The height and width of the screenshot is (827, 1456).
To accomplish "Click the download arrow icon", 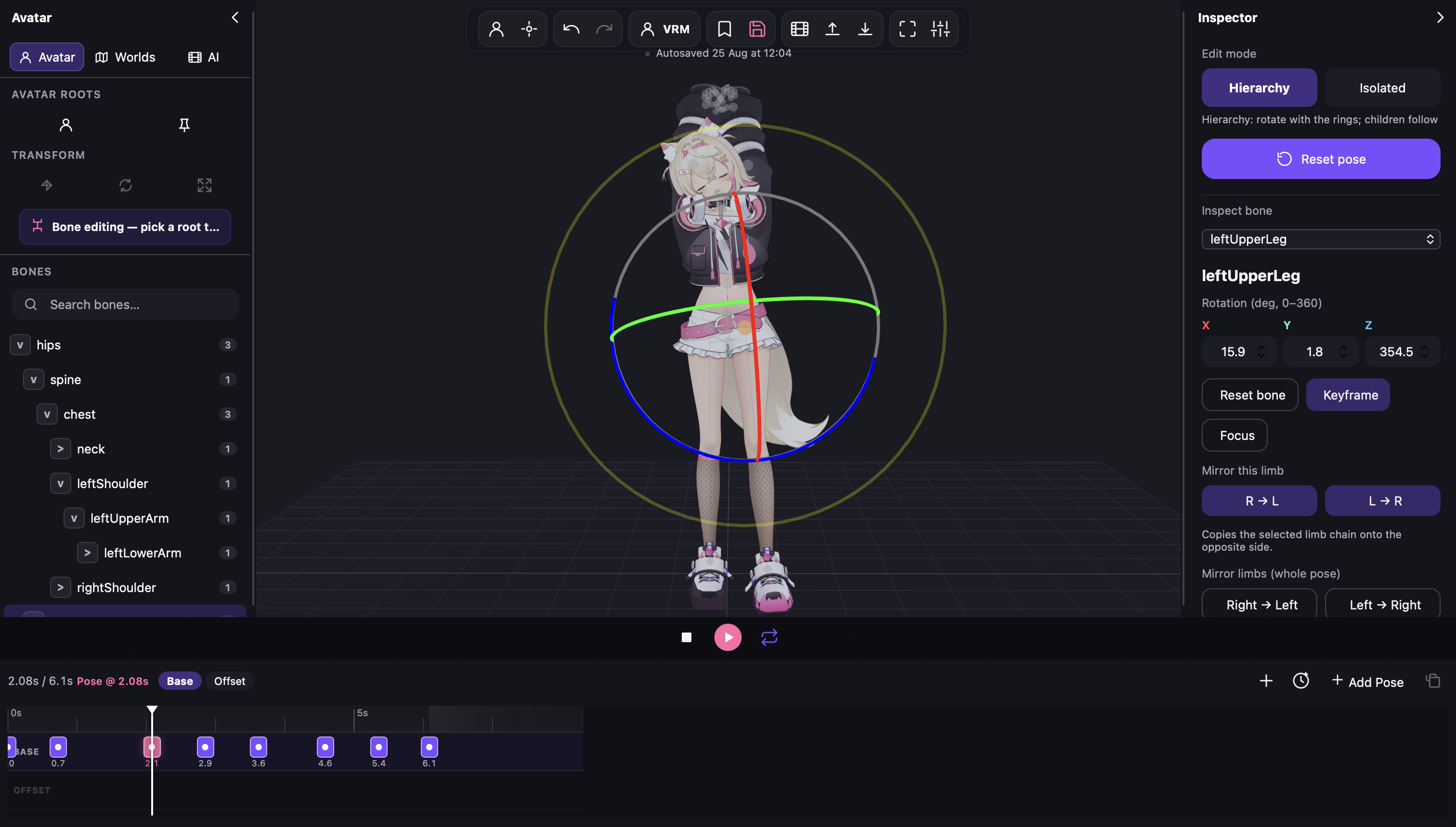I will coord(865,29).
